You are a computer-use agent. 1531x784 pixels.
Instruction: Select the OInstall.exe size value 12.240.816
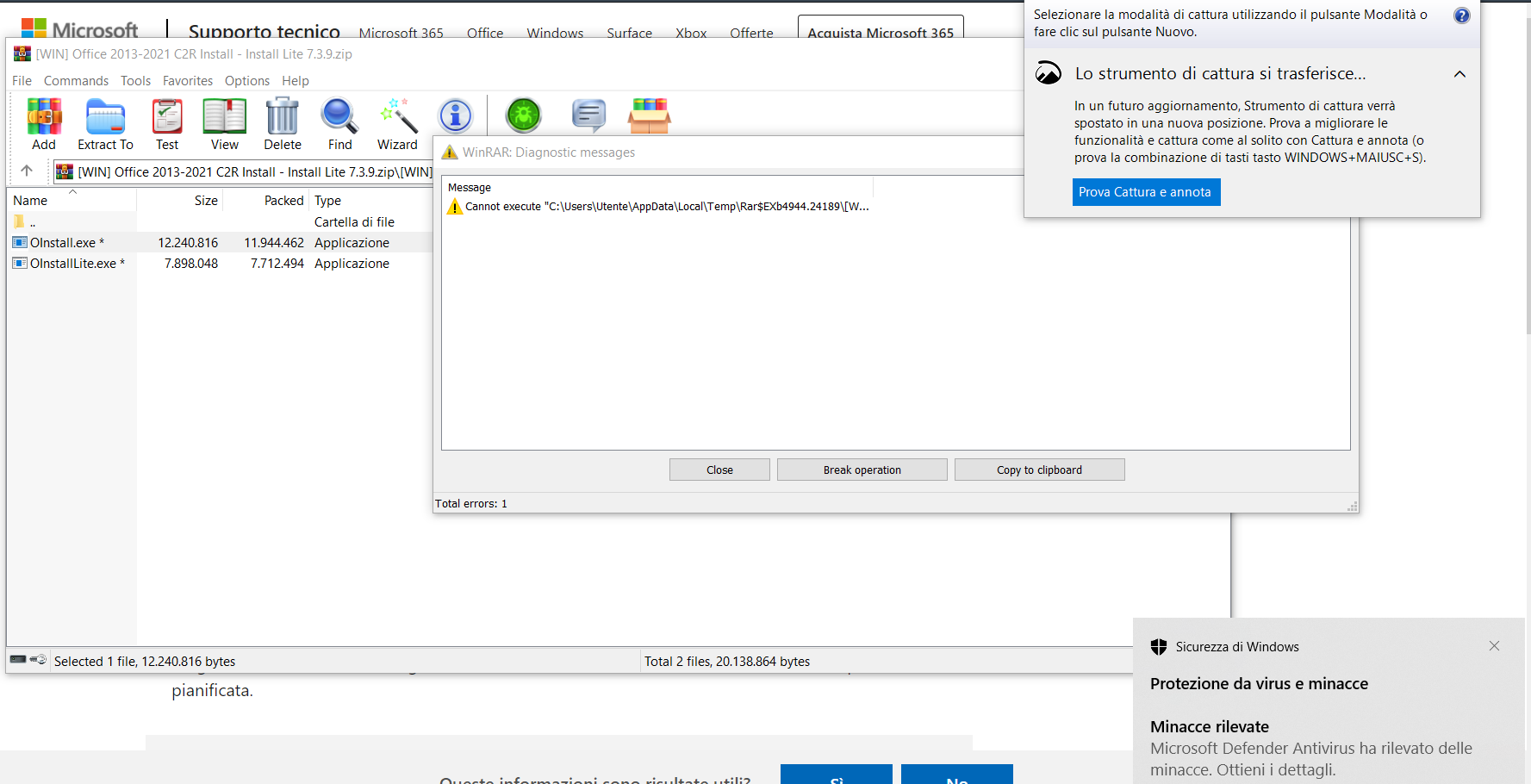[188, 243]
